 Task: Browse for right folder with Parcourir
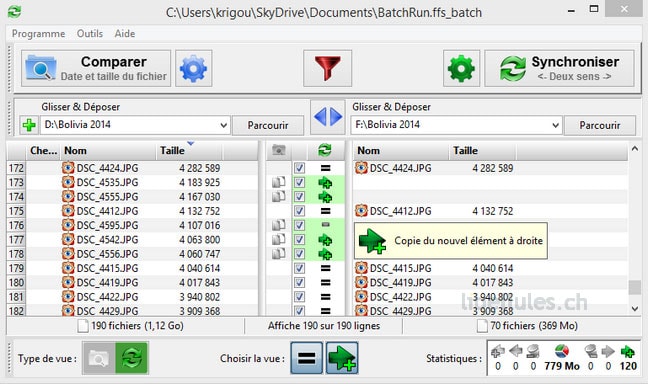[x=600, y=125]
